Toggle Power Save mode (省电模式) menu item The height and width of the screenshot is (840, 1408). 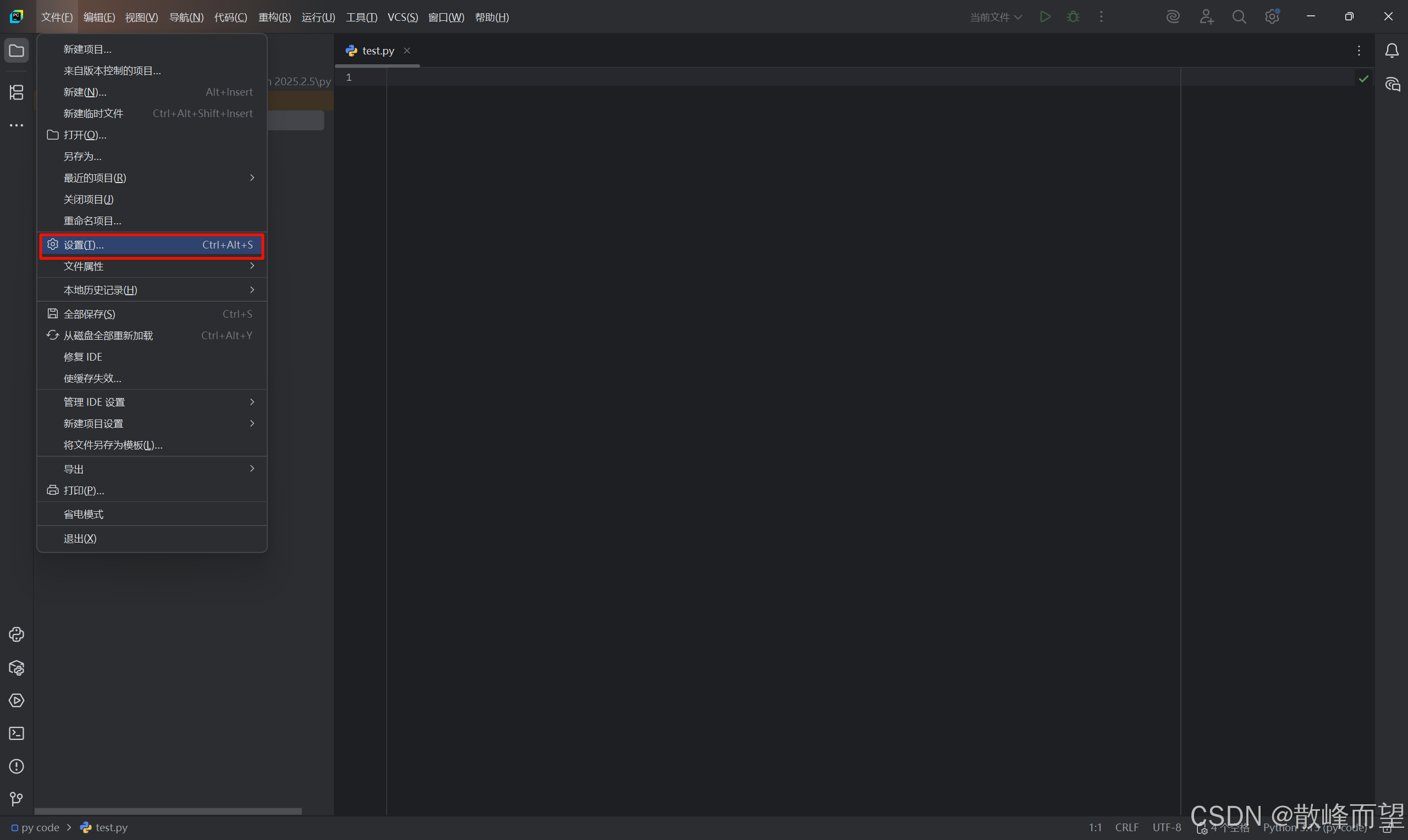point(83,514)
